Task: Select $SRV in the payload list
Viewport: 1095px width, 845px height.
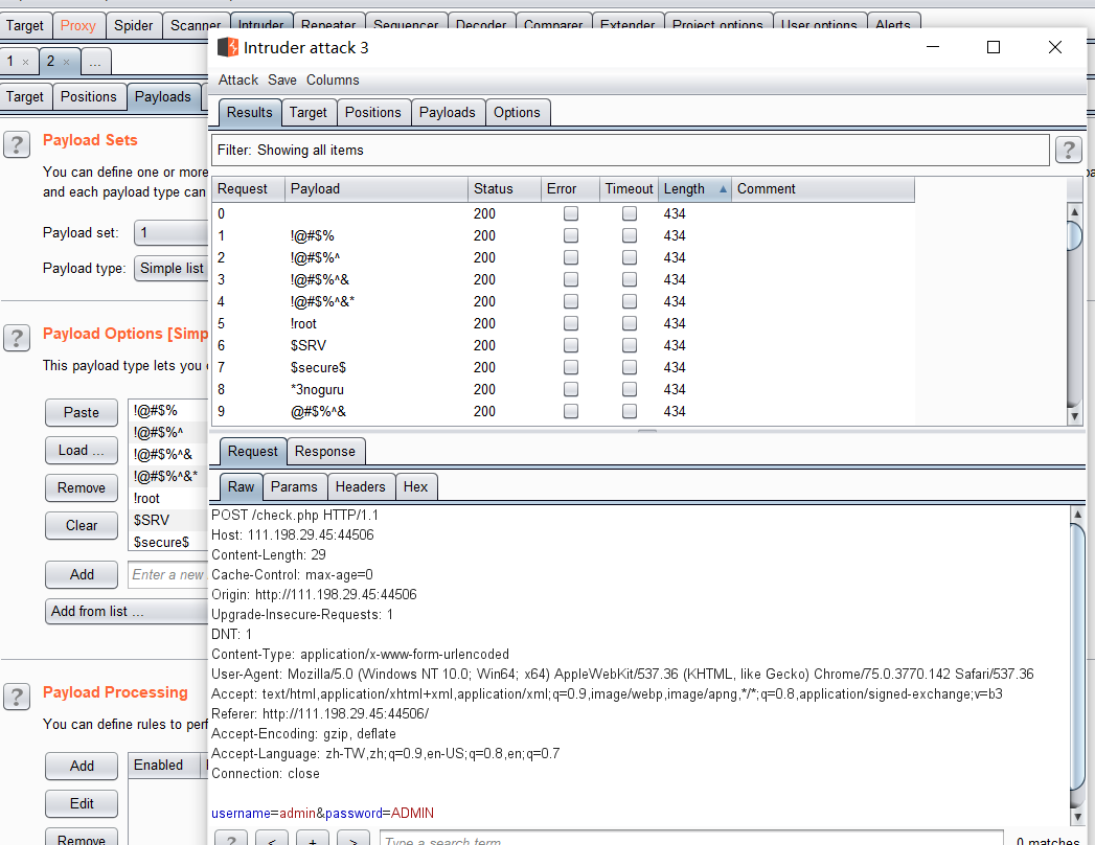Action: [168, 520]
